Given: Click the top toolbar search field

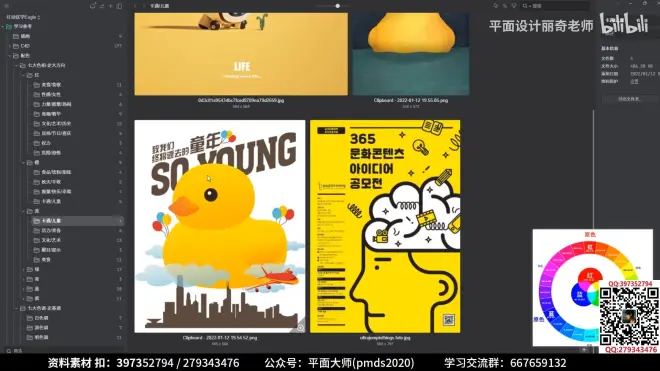Looking at the screenshot, I should point(555,6).
